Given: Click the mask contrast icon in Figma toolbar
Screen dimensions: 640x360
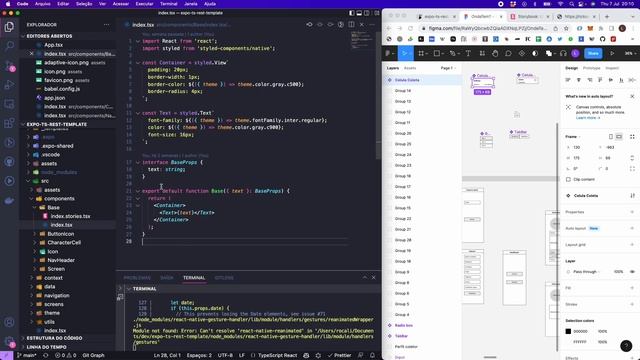Looking at the screenshot, I should [535, 53].
